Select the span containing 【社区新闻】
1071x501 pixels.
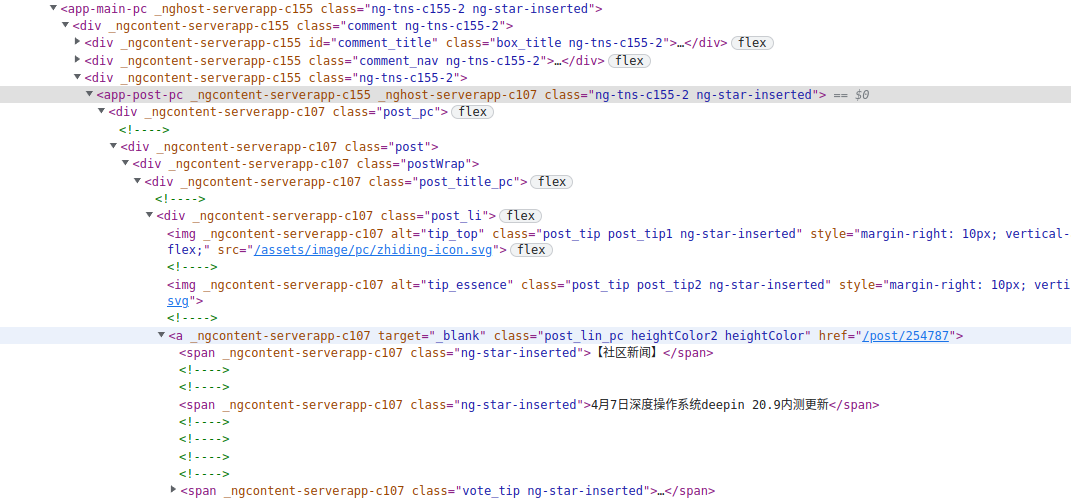[x=446, y=353]
